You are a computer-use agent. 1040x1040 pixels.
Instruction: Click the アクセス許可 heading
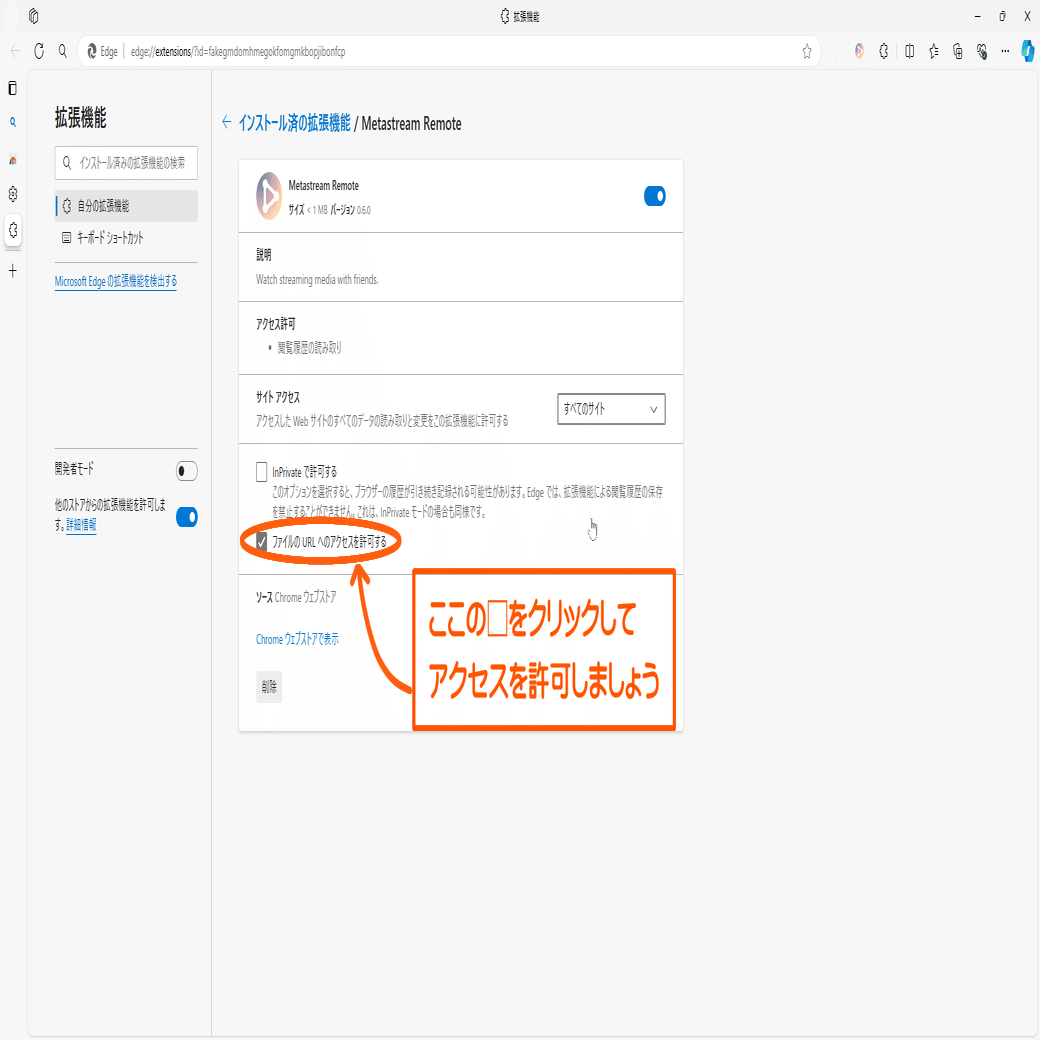pyautogui.click(x=275, y=324)
